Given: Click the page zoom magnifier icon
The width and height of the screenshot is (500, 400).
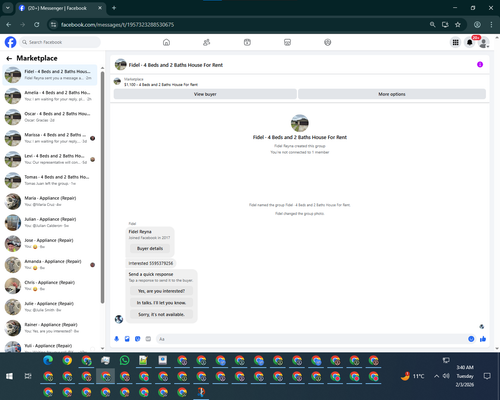Looking at the screenshot, I should 433,25.
